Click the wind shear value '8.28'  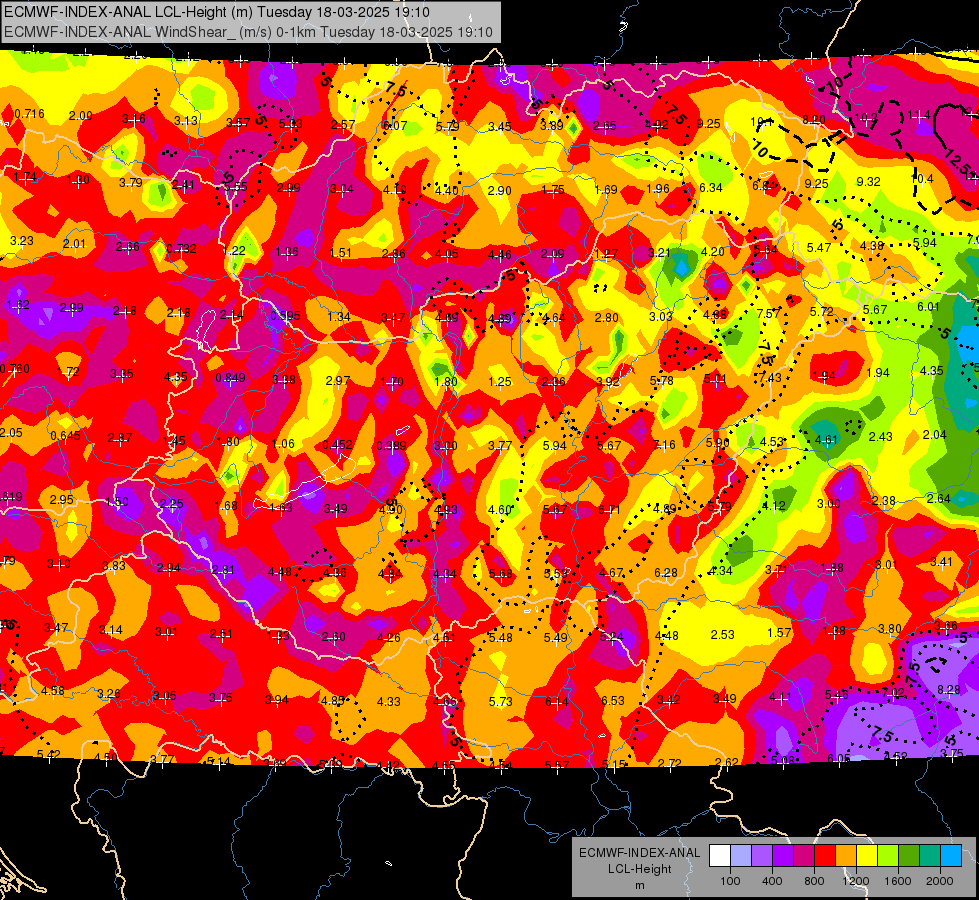pyautogui.click(x=949, y=690)
